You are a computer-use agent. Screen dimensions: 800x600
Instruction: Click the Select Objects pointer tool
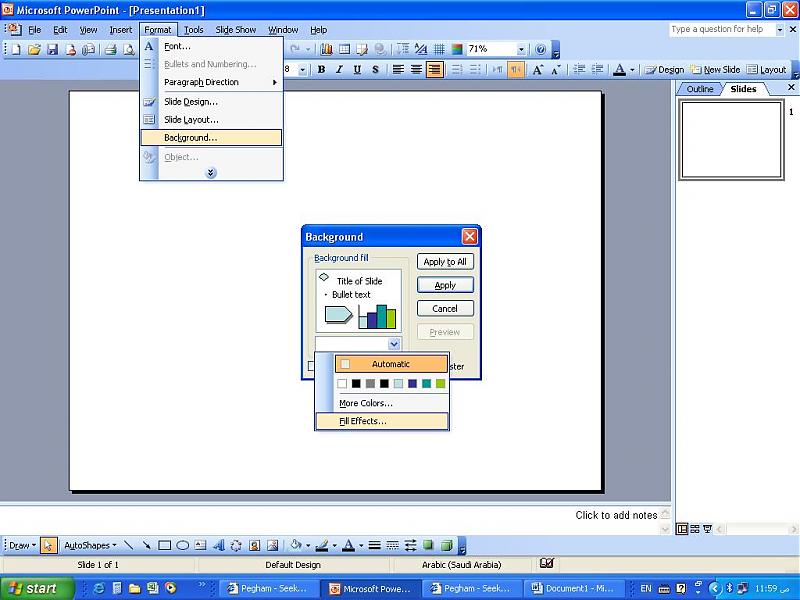pos(48,545)
